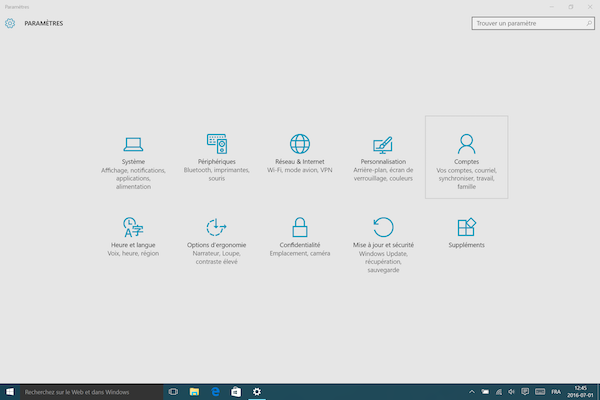Open the Système settings laptop icon
The height and width of the screenshot is (400, 600).
(133, 144)
